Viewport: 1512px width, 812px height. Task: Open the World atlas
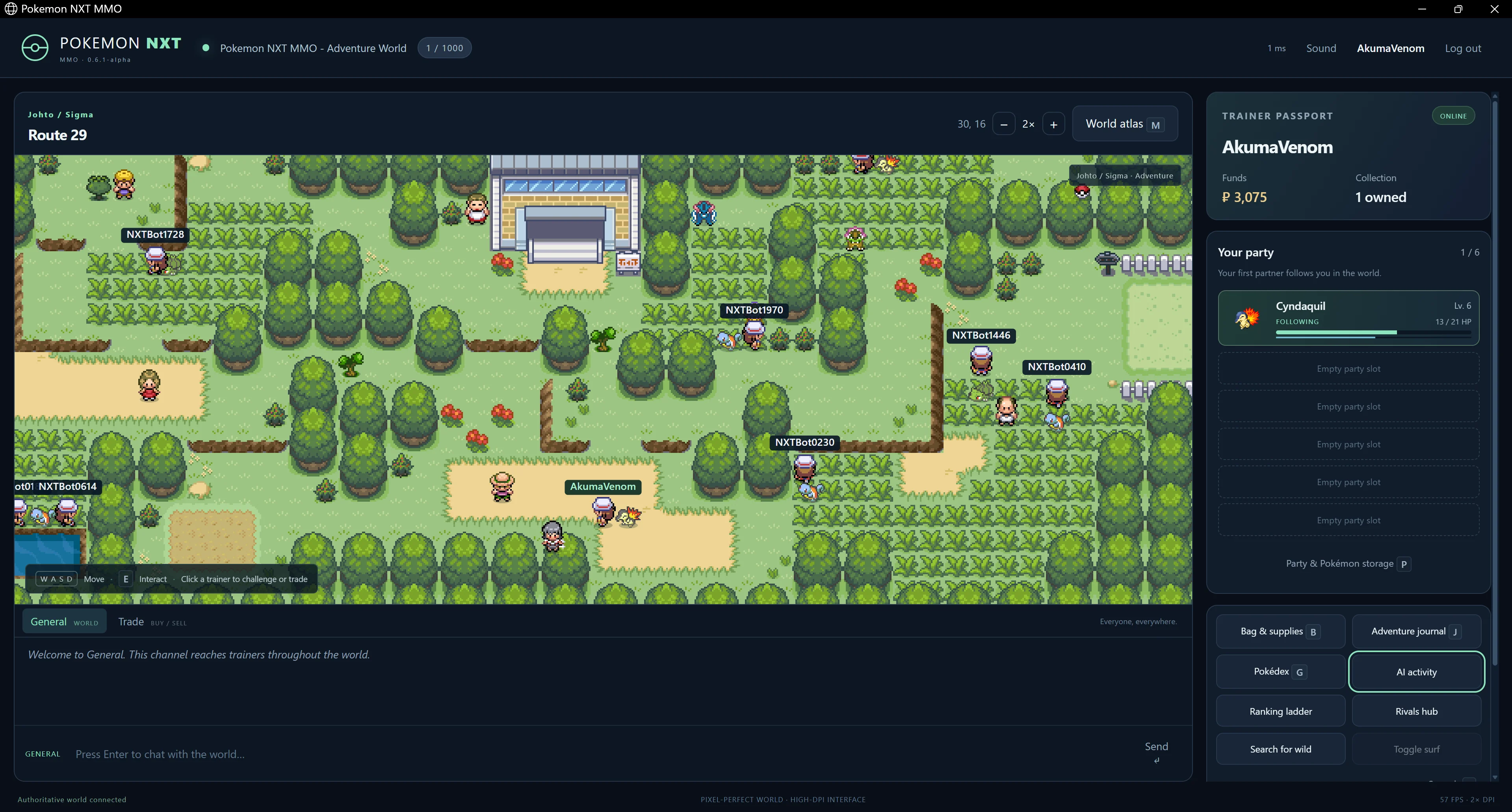1125,124
